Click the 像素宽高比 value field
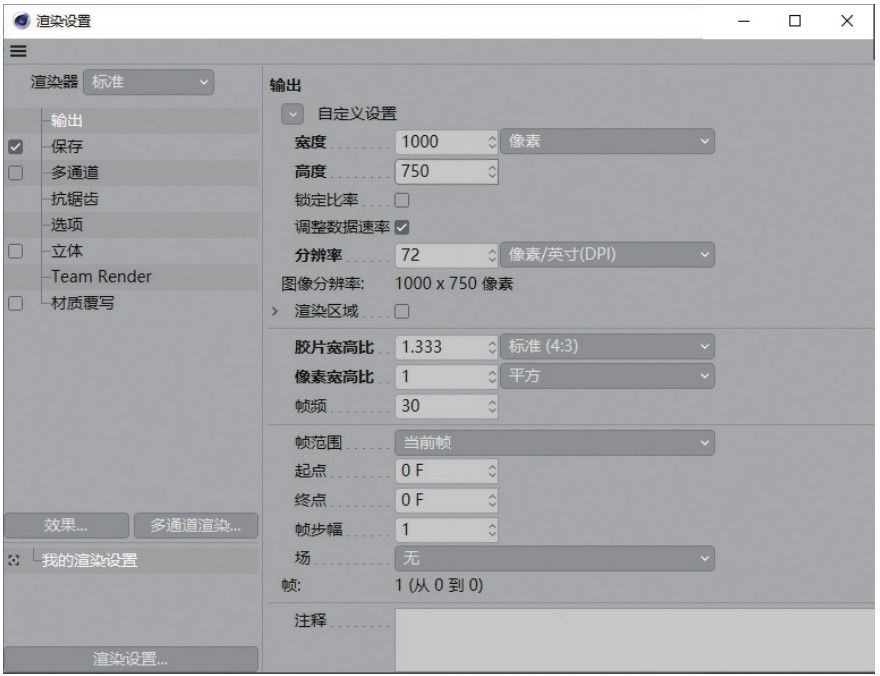The height and width of the screenshot is (676, 880). 441,376
